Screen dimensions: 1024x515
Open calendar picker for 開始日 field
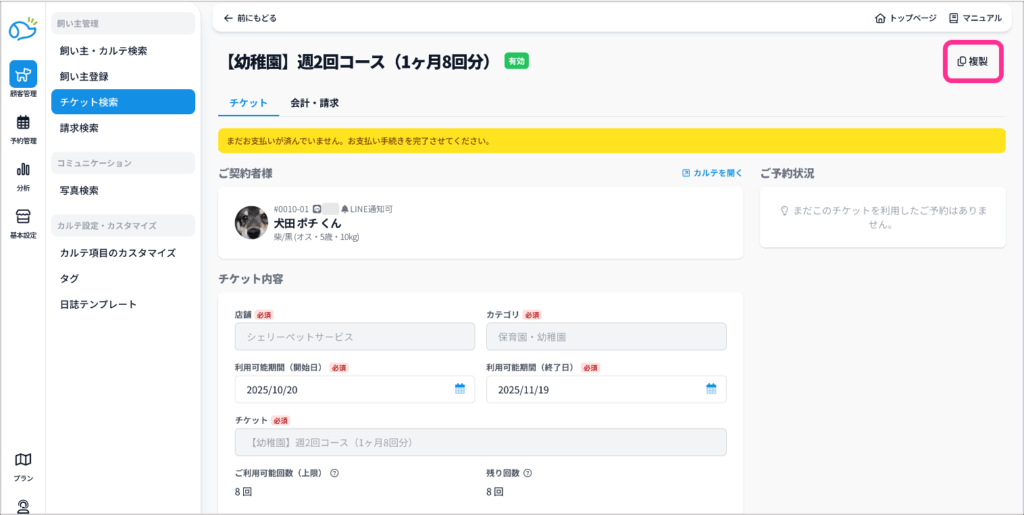[460, 389]
